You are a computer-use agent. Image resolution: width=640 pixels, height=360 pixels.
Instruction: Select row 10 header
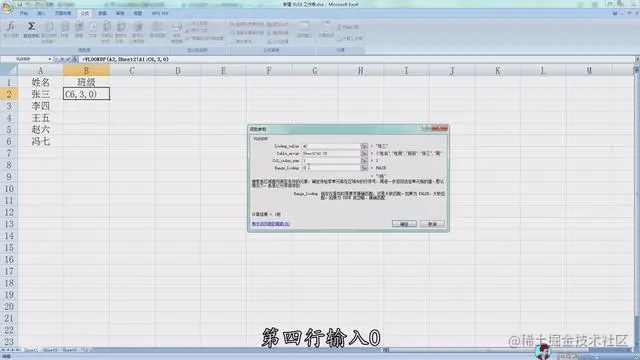pos(9,189)
